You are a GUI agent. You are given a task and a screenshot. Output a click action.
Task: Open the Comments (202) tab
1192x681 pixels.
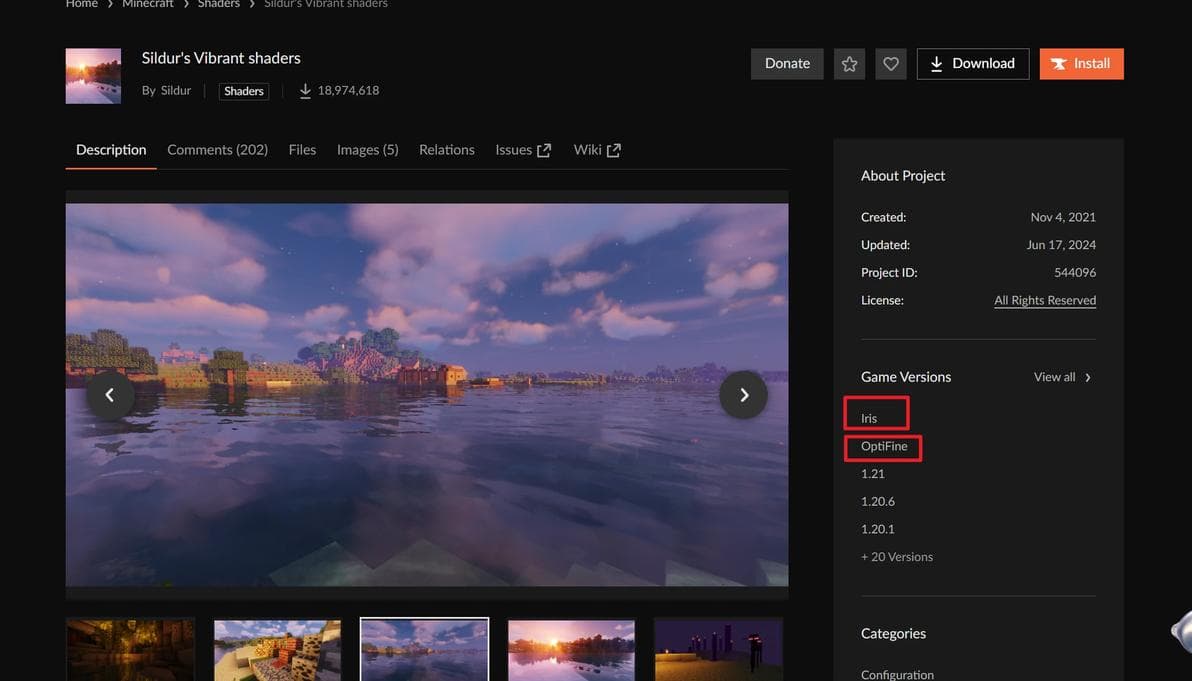(x=217, y=150)
